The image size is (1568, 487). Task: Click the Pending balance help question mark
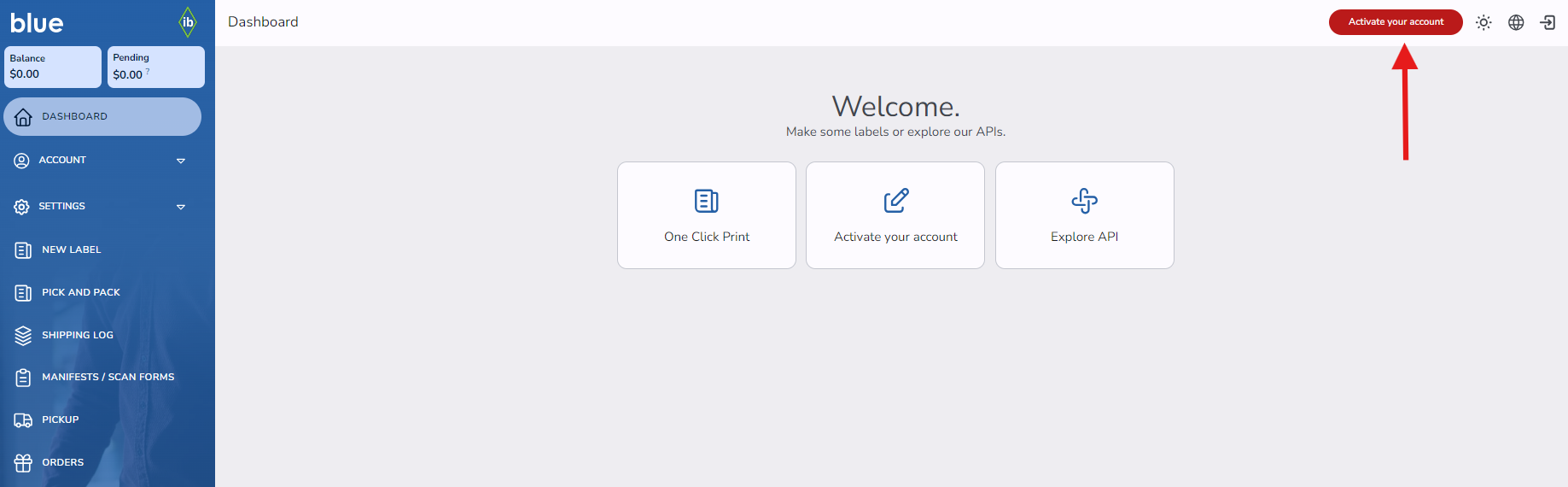pos(148,72)
